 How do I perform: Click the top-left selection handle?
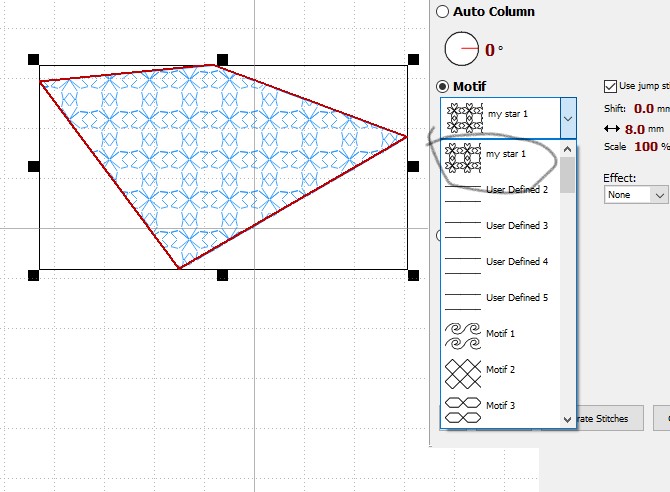[33, 59]
